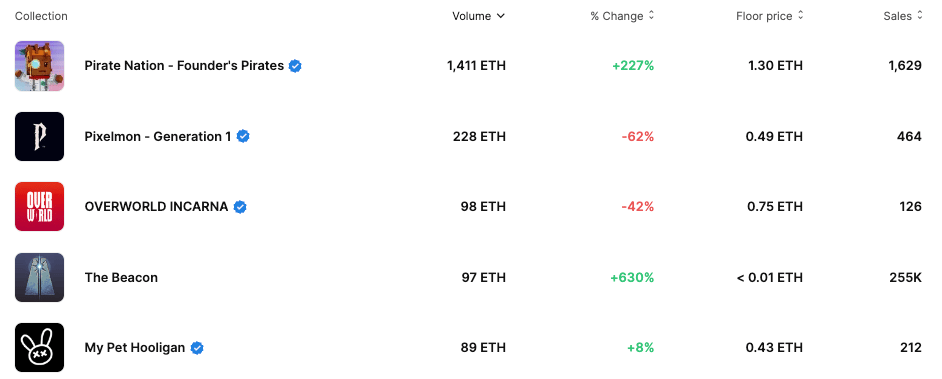Click The Beacon +630% change value

point(632,277)
